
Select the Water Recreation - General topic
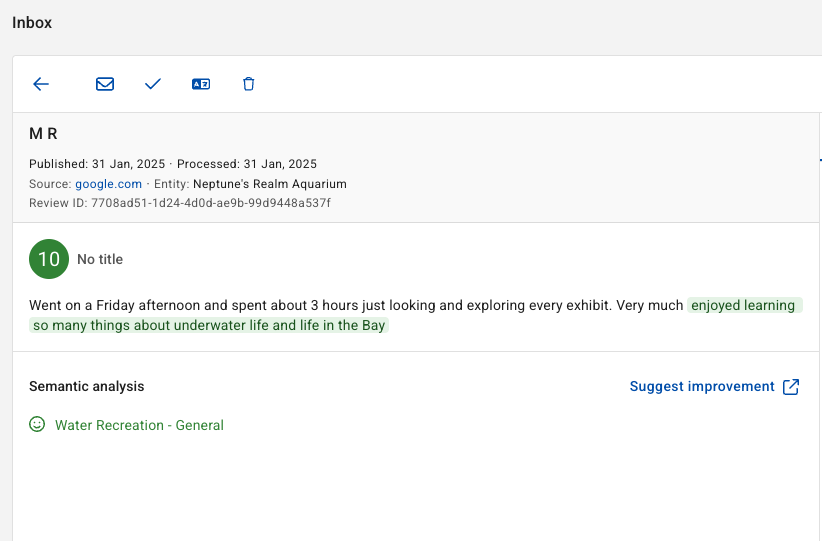139,425
